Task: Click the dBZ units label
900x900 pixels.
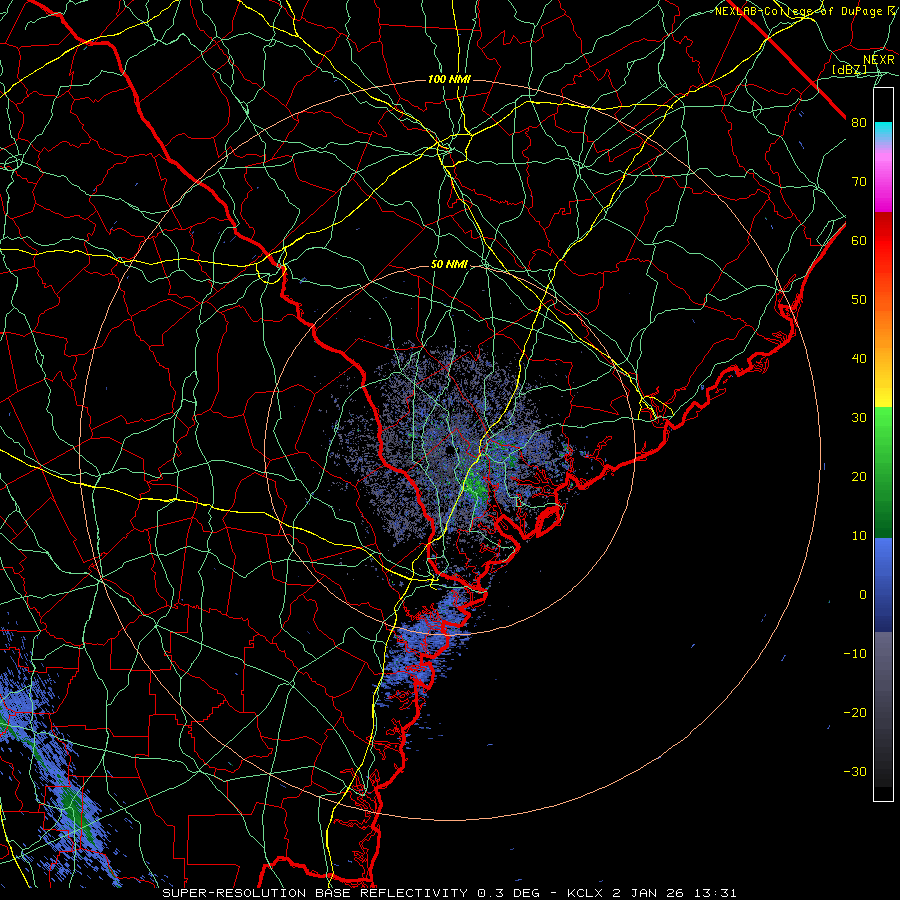Action: click(849, 69)
